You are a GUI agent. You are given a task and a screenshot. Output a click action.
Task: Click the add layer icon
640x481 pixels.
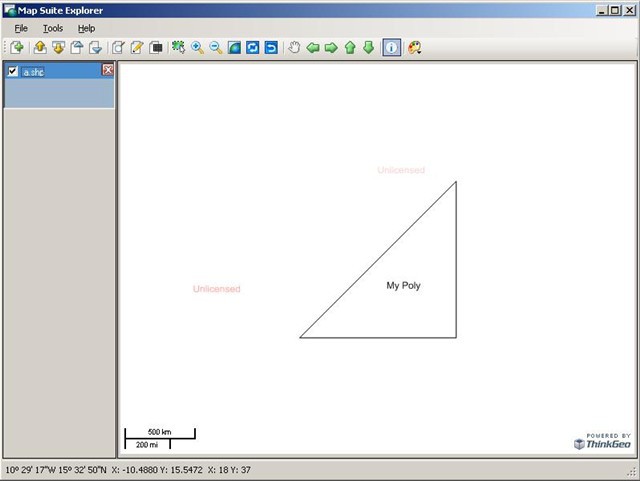coord(17,47)
